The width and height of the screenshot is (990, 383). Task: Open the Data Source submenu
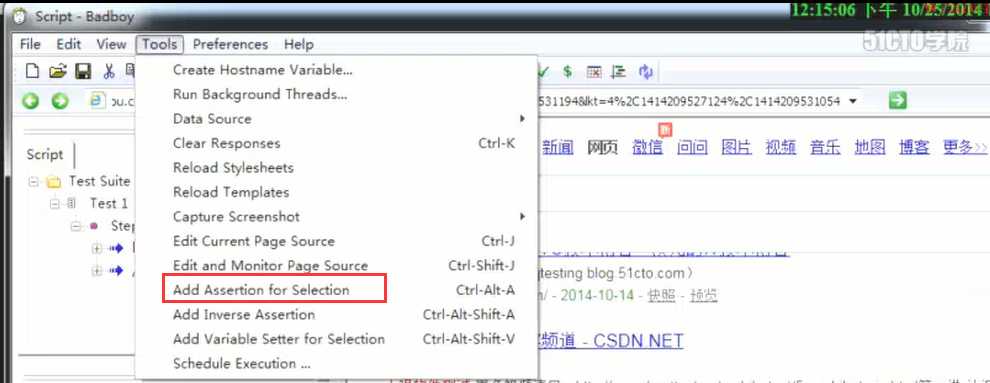click(337, 119)
